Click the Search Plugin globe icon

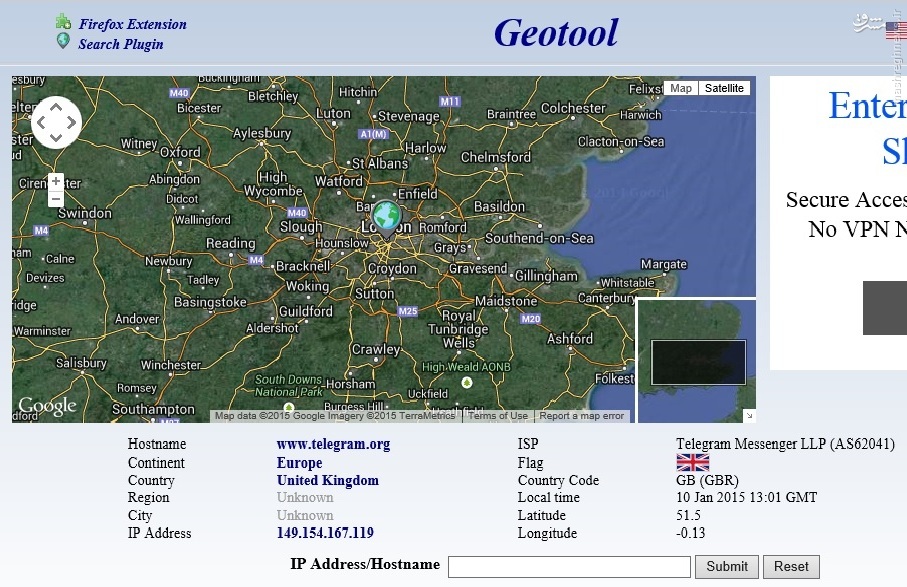tap(63, 41)
